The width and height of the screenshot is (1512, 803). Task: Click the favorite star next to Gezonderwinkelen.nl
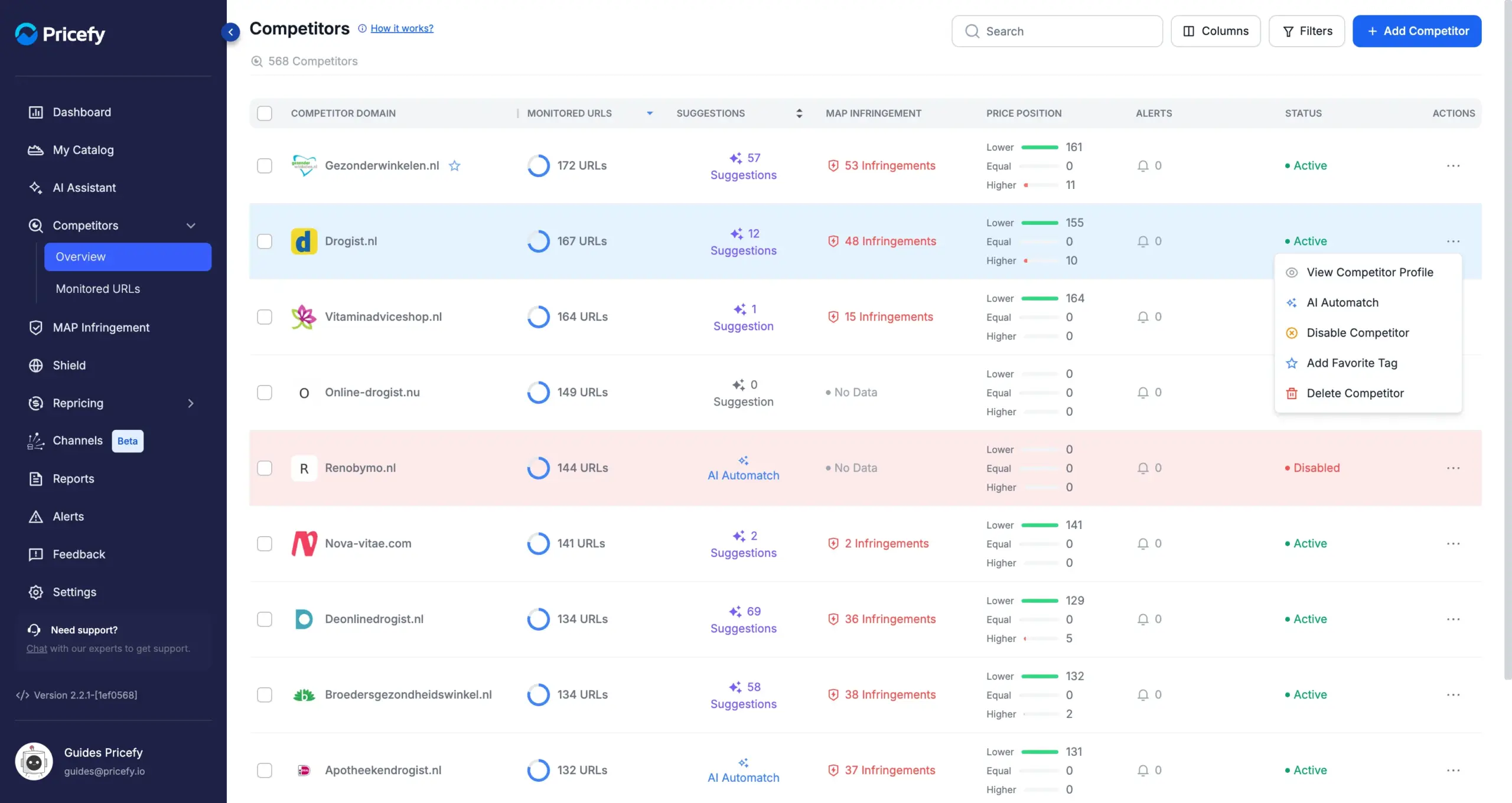454,166
